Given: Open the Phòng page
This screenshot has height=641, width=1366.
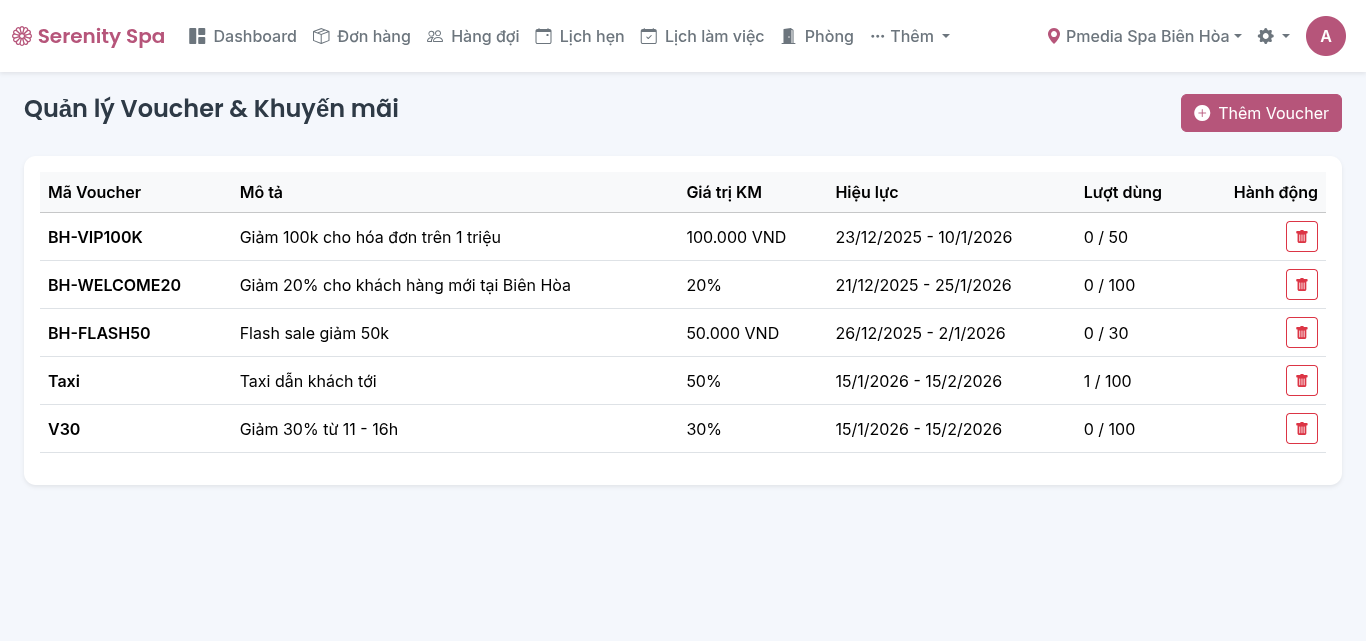Looking at the screenshot, I should 817,36.
